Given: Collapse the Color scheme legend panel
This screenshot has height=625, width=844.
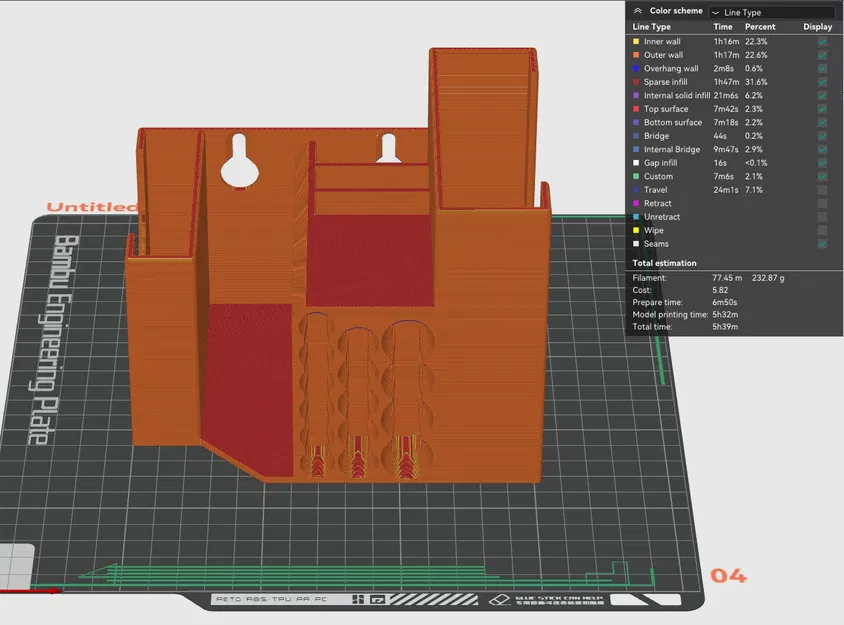Looking at the screenshot, I should tap(637, 11).
